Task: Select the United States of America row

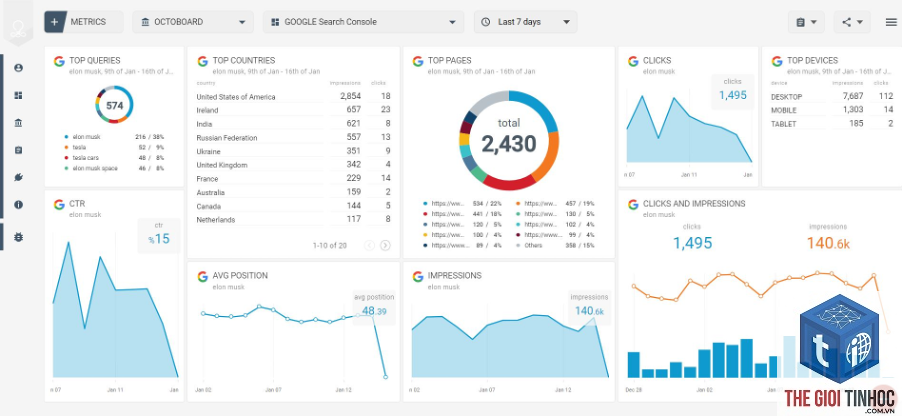Action: pyautogui.click(x=293, y=97)
